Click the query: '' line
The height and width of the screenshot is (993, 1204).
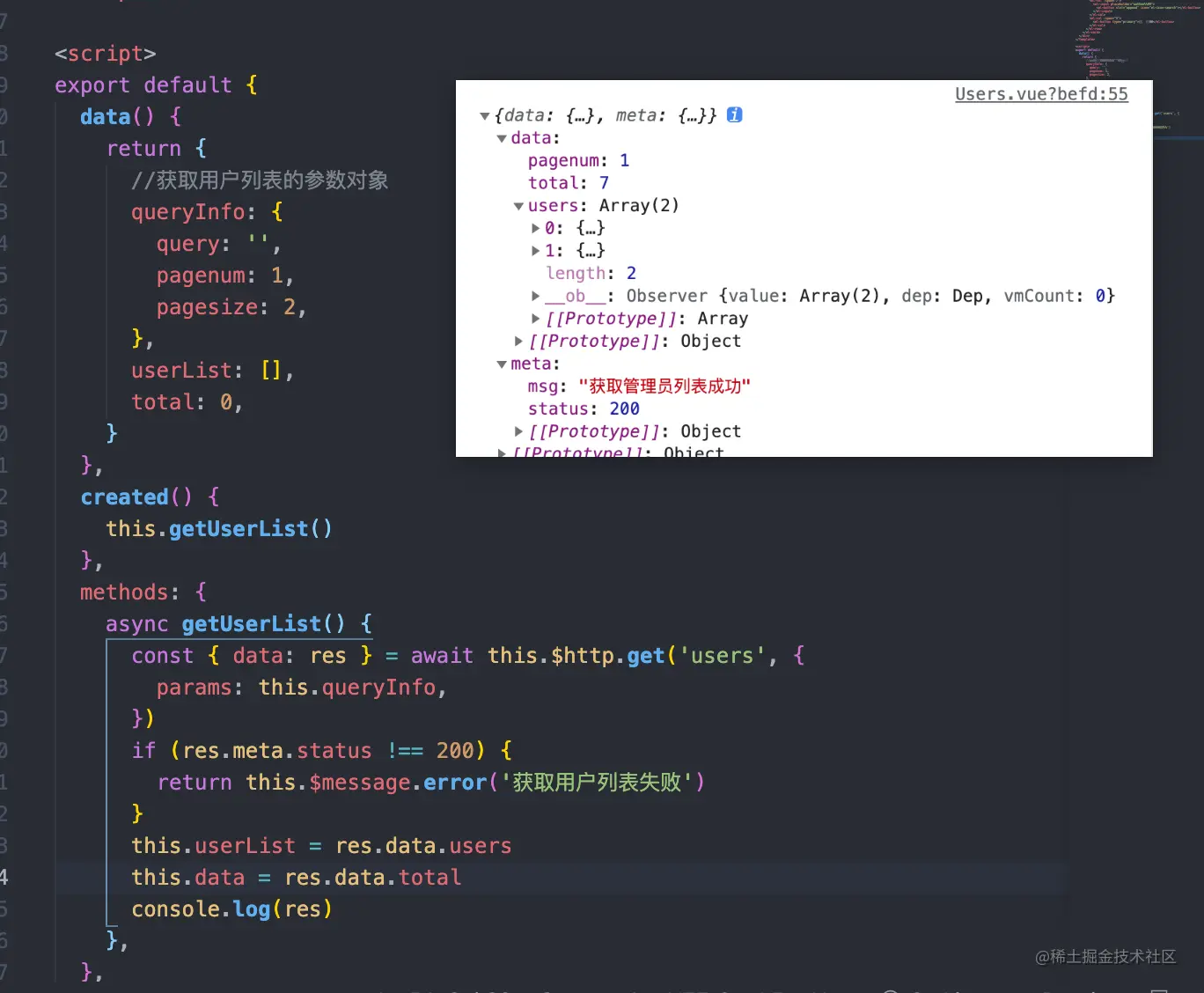pos(218,244)
